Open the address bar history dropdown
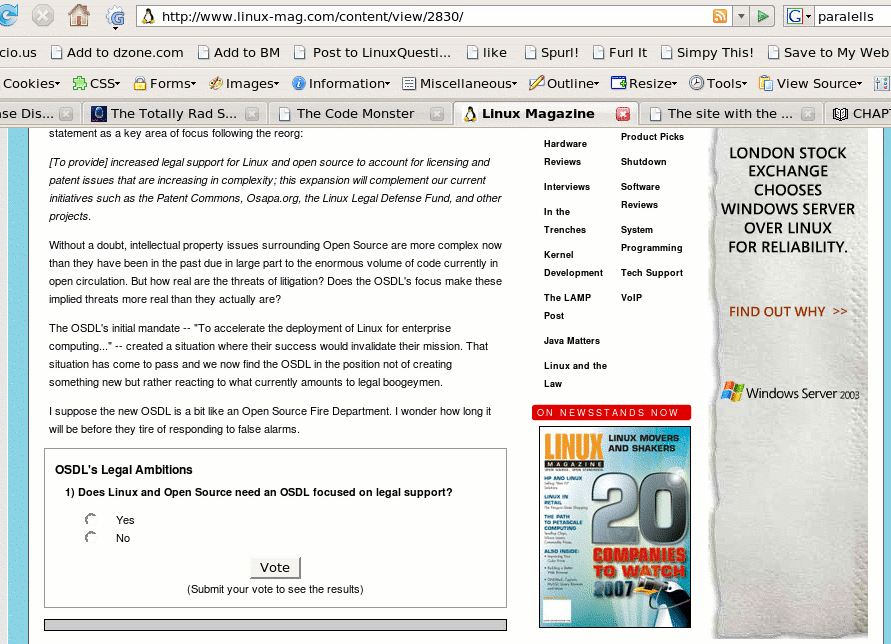Viewport: 891px width, 644px height. 741,16
